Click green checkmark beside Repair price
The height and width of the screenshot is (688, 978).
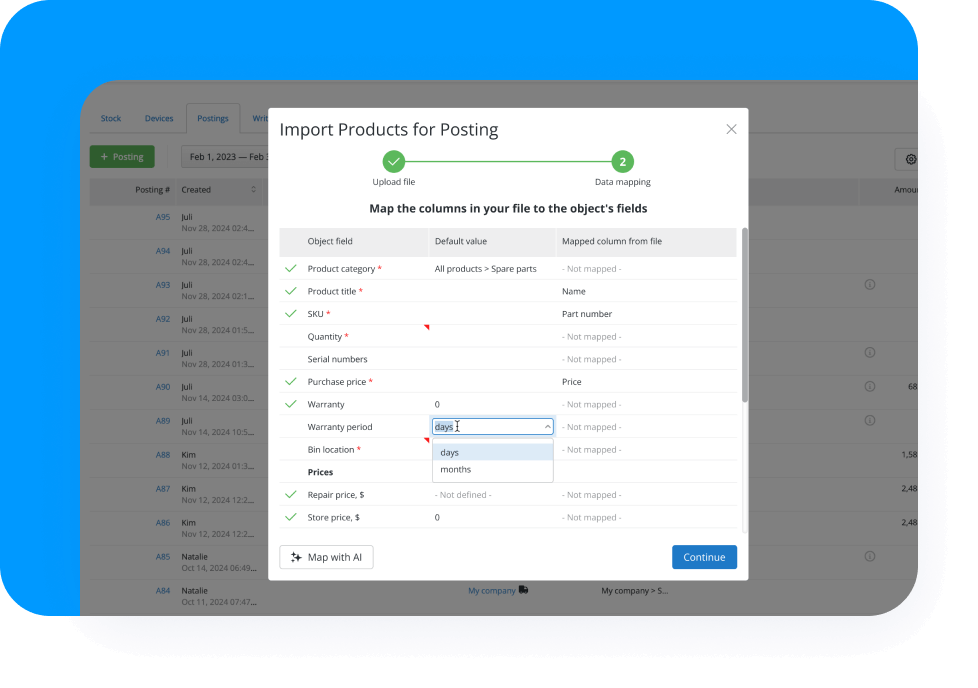pos(291,495)
